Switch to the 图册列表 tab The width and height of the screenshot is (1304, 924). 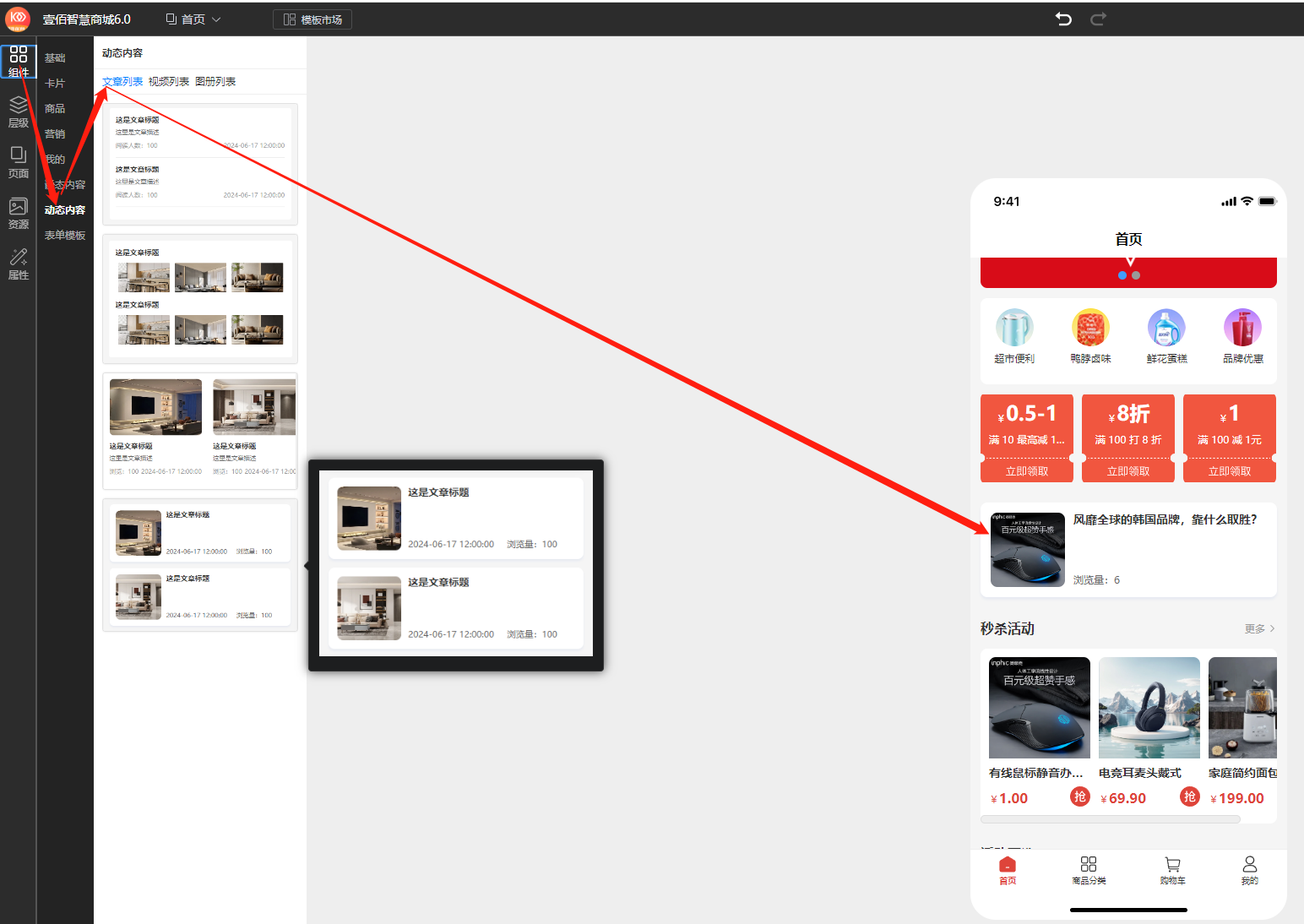pos(215,82)
